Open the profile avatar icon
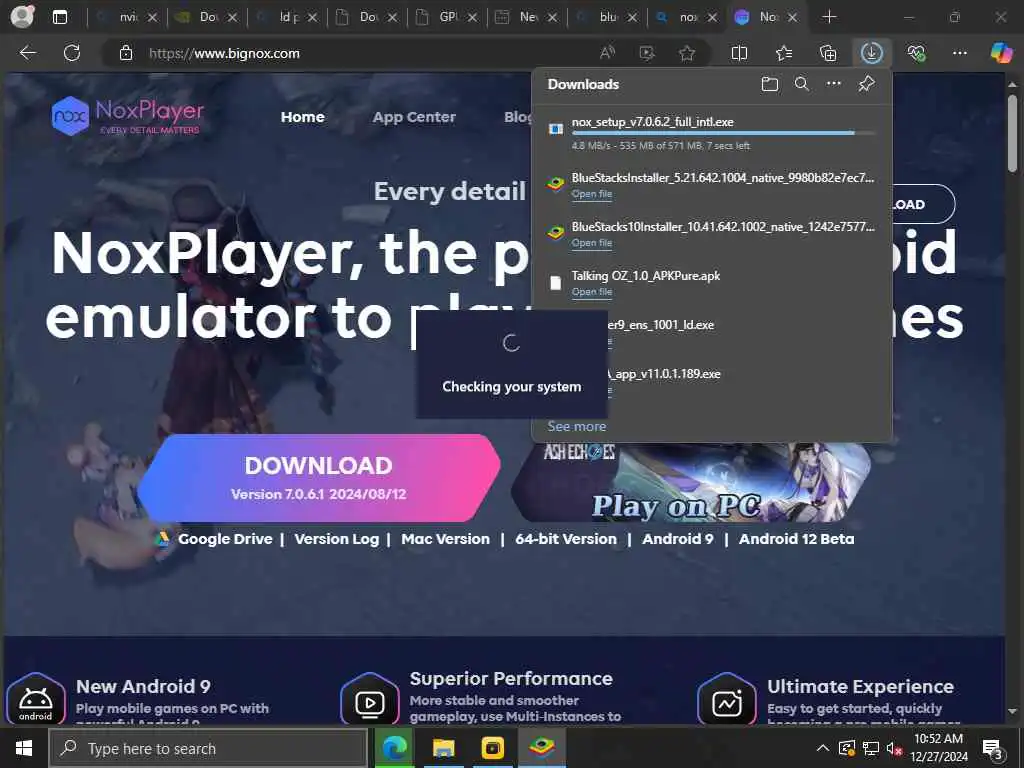This screenshot has width=1024, height=768. [x=22, y=17]
